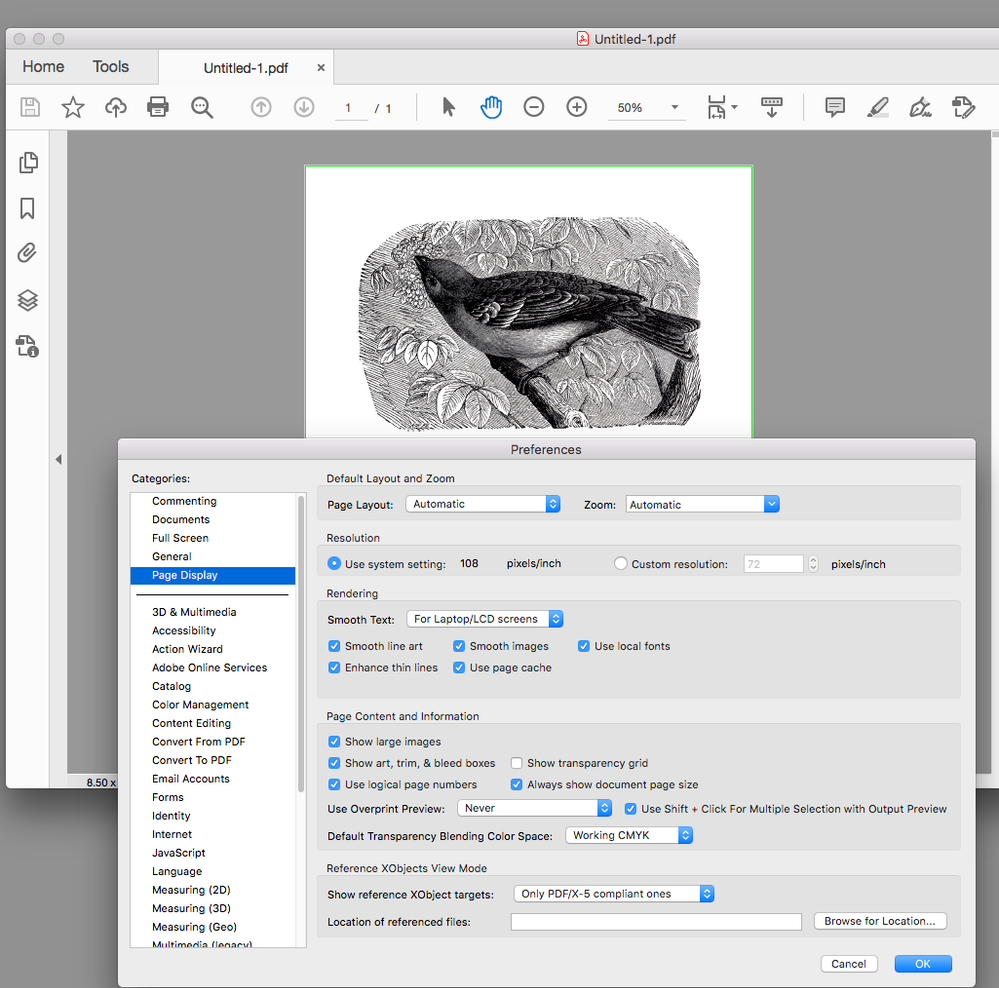Add a sticky note comment
This screenshot has width=999, height=988.
pyautogui.click(x=835, y=107)
